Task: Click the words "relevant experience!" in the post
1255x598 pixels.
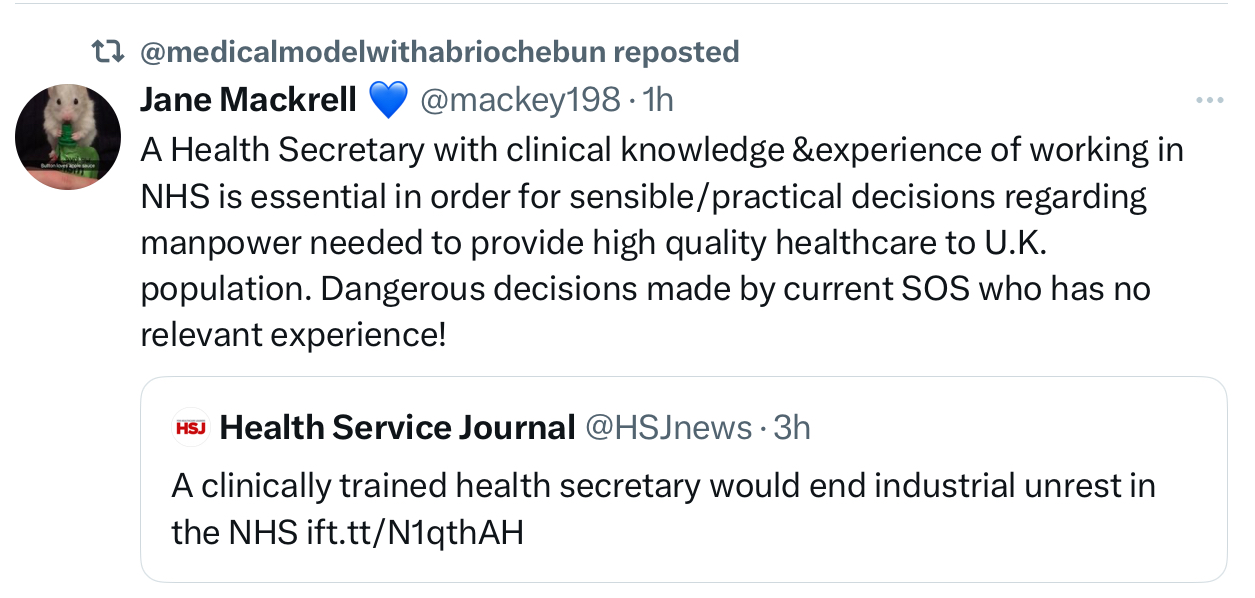Action: (x=293, y=335)
